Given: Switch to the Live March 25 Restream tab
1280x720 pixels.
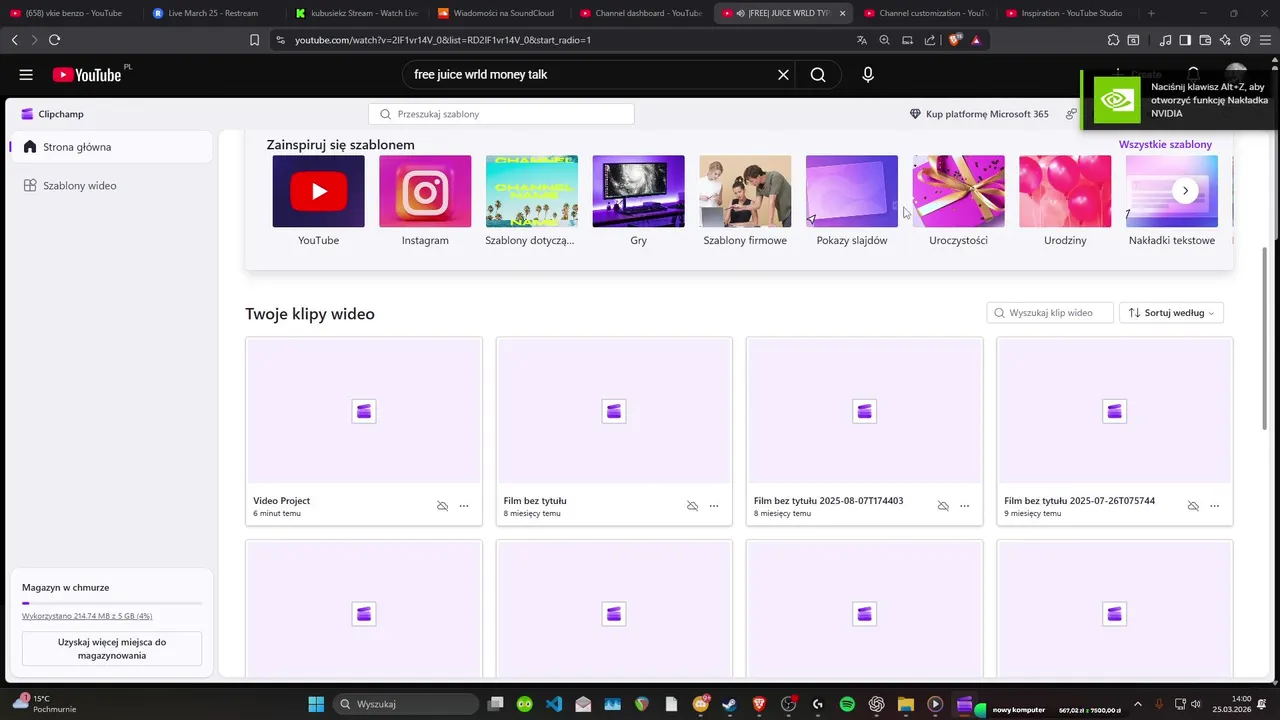Looking at the screenshot, I should [213, 13].
